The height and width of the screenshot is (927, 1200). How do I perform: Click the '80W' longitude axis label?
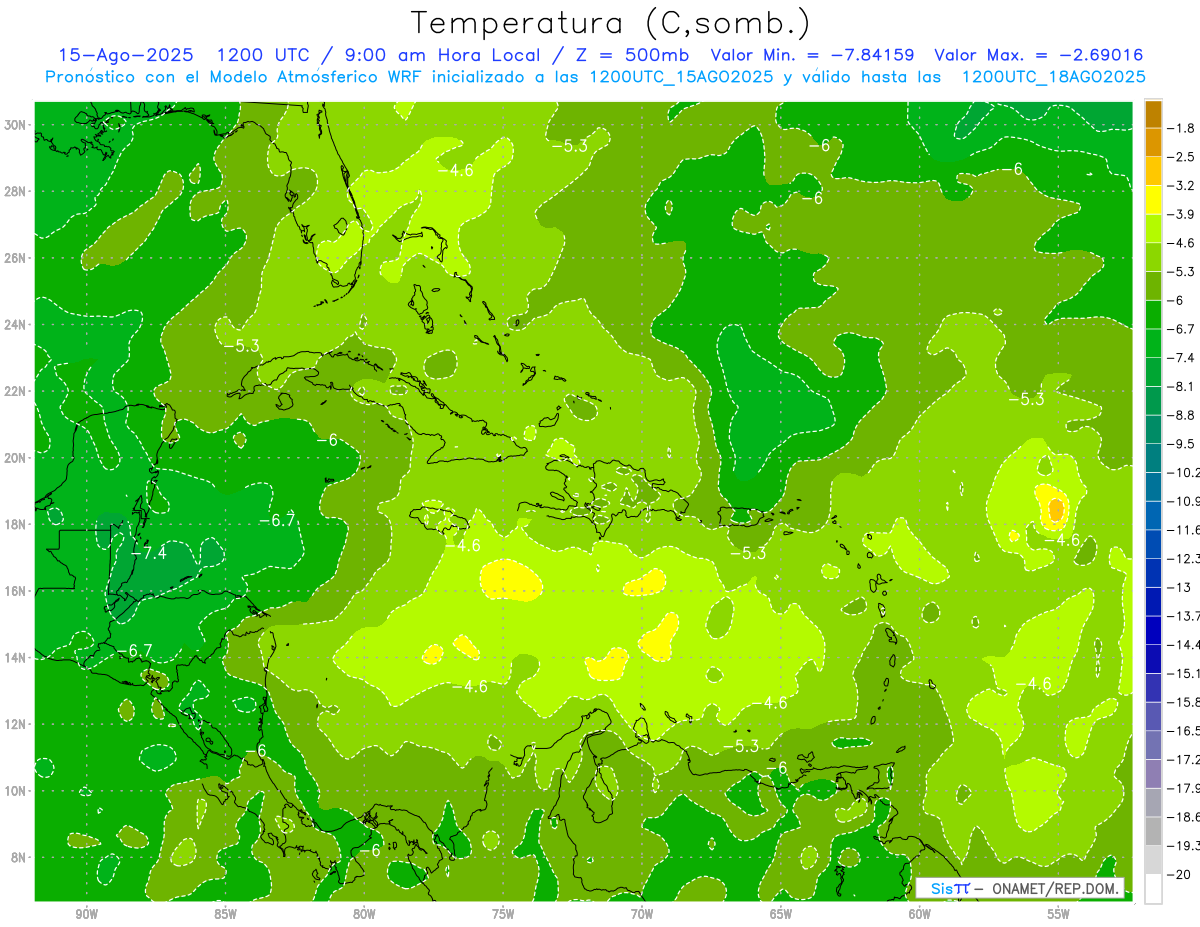(364, 914)
